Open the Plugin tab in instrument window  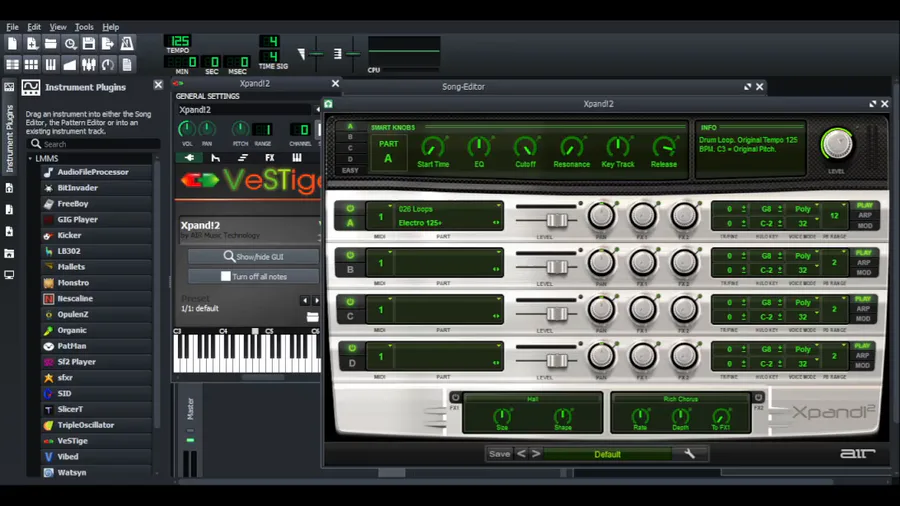click(x=189, y=158)
